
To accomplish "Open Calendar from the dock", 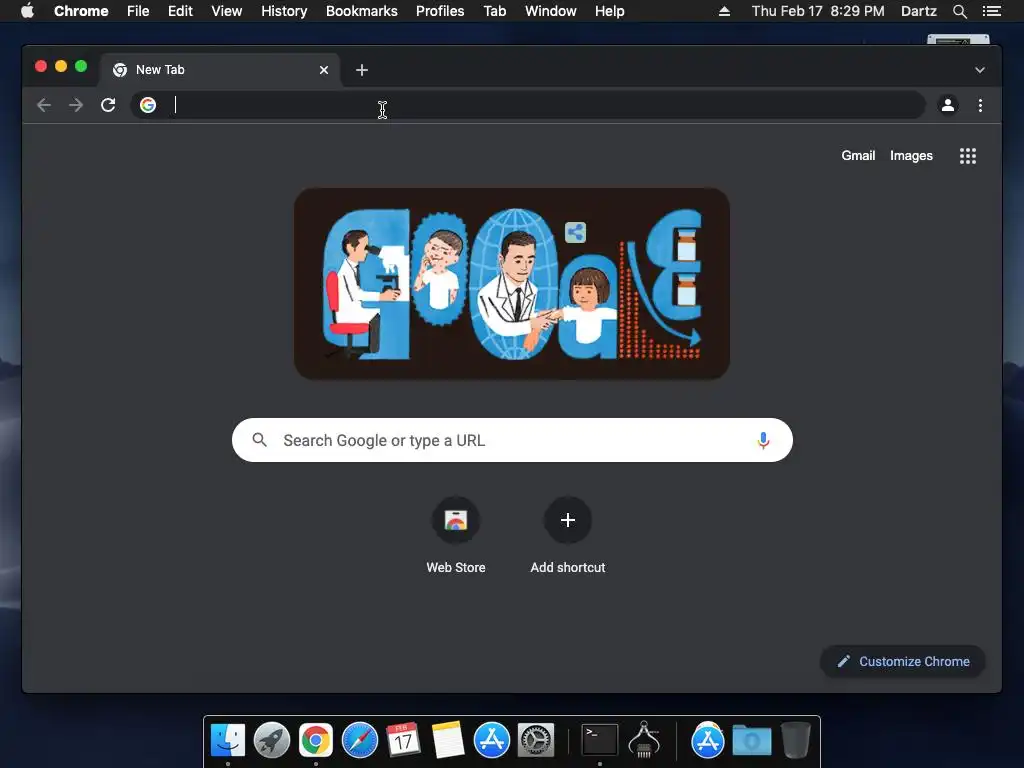I will click(403, 741).
